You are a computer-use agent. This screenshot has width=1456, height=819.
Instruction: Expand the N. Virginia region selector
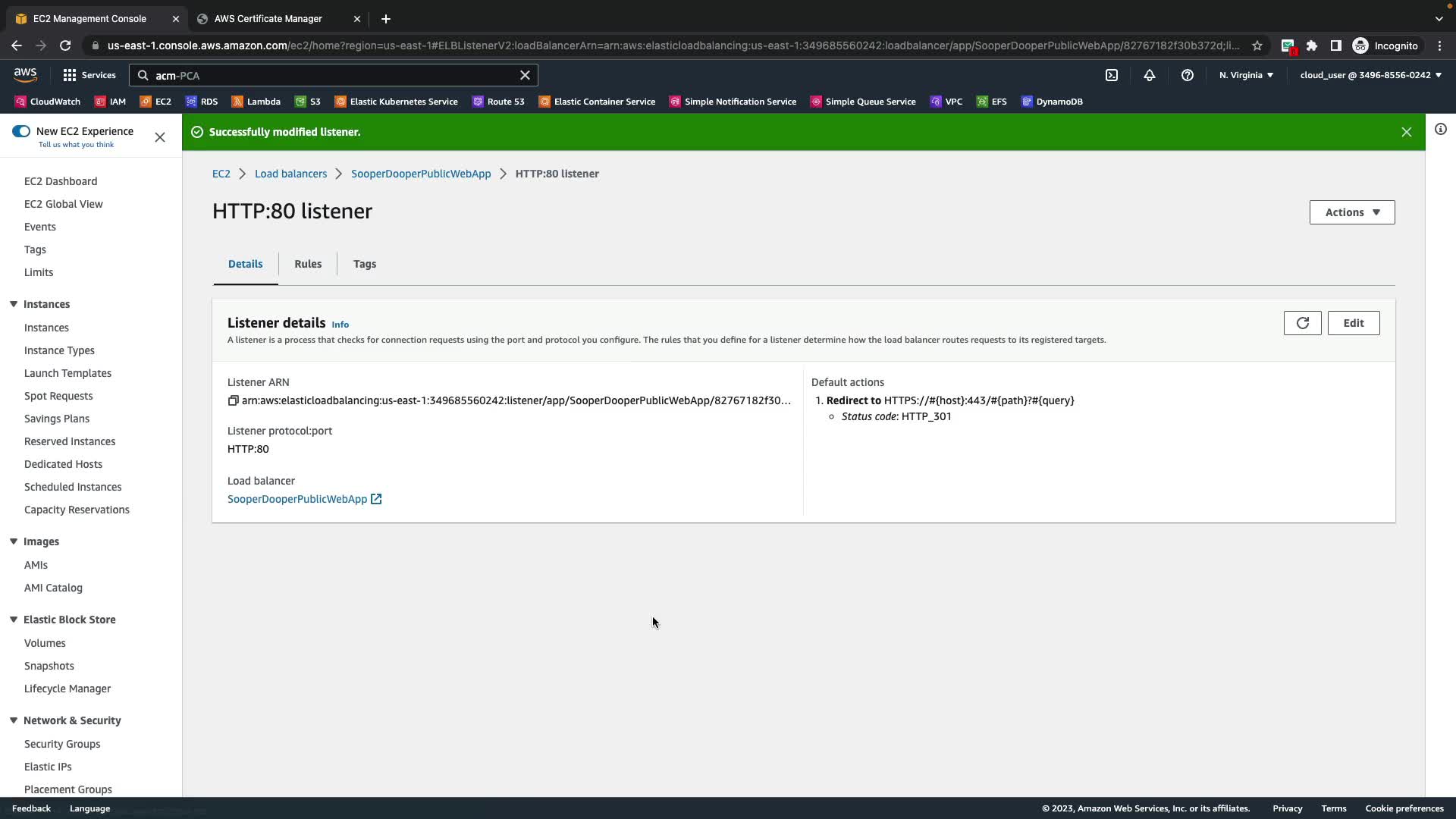click(x=1246, y=75)
